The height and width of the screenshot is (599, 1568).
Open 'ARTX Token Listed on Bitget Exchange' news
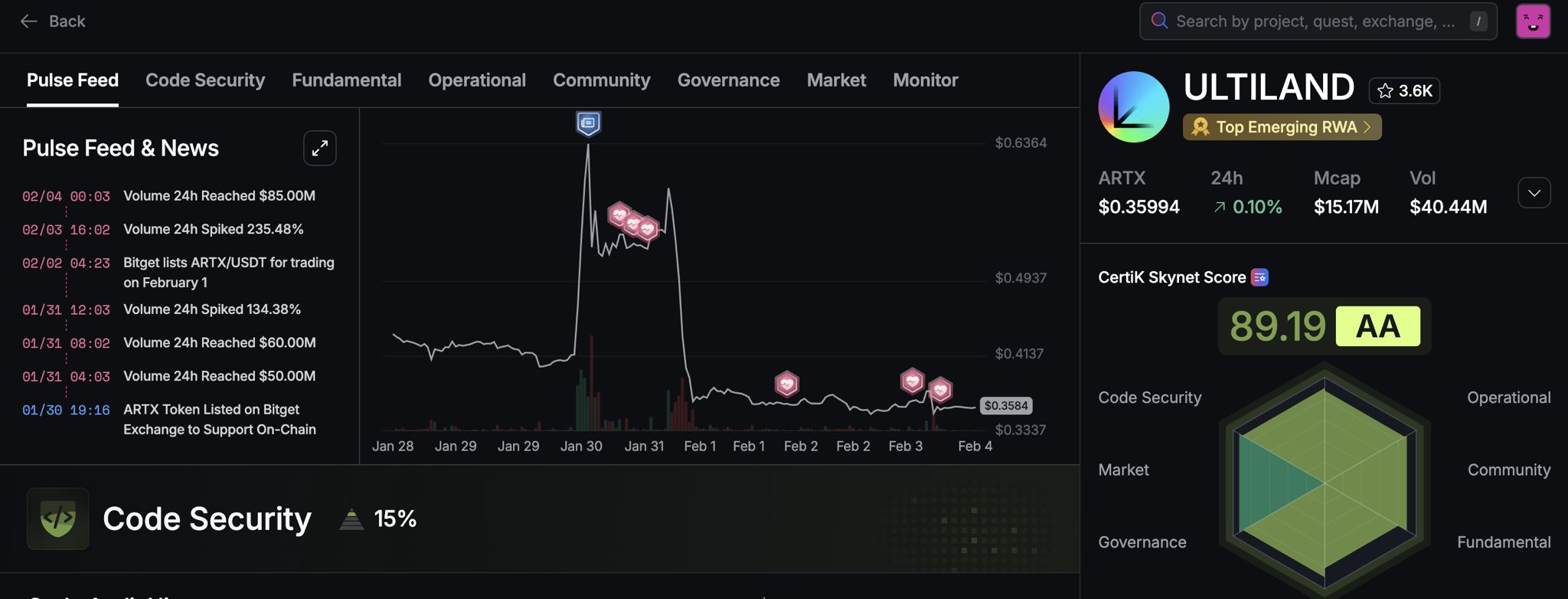pos(220,420)
